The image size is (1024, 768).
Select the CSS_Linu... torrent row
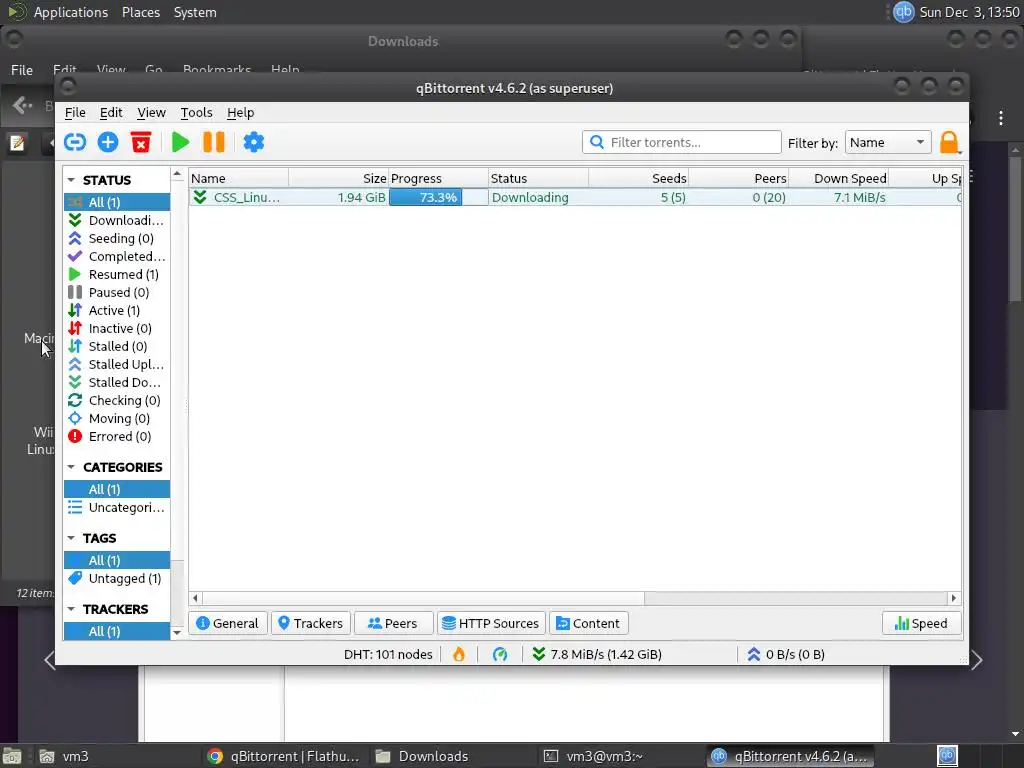575,197
